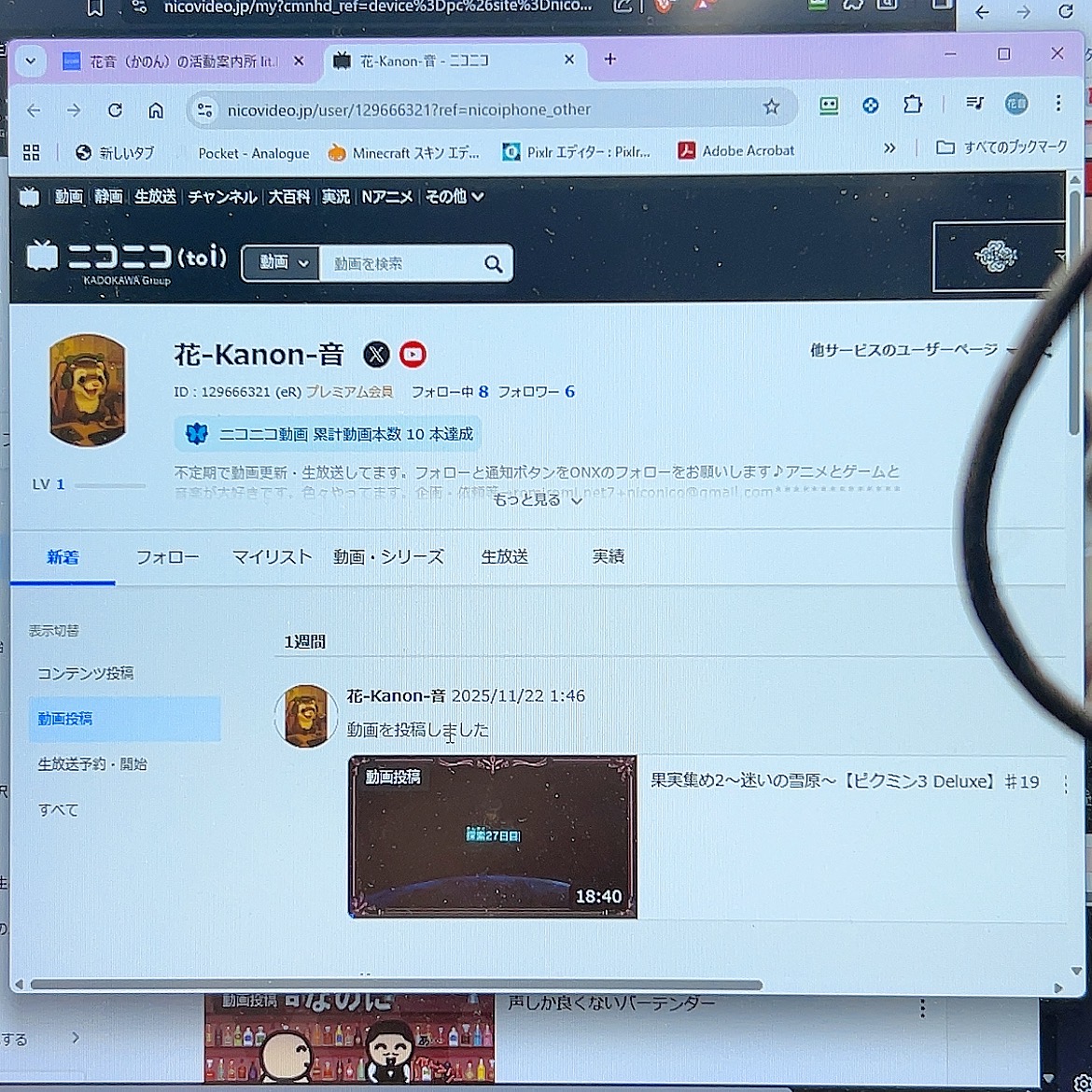The height and width of the screenshot is (1092, 1092).
Task: Open 他サービスのユーザーページ dropdown
Action: pyautogui.click(x=912, y=350)
